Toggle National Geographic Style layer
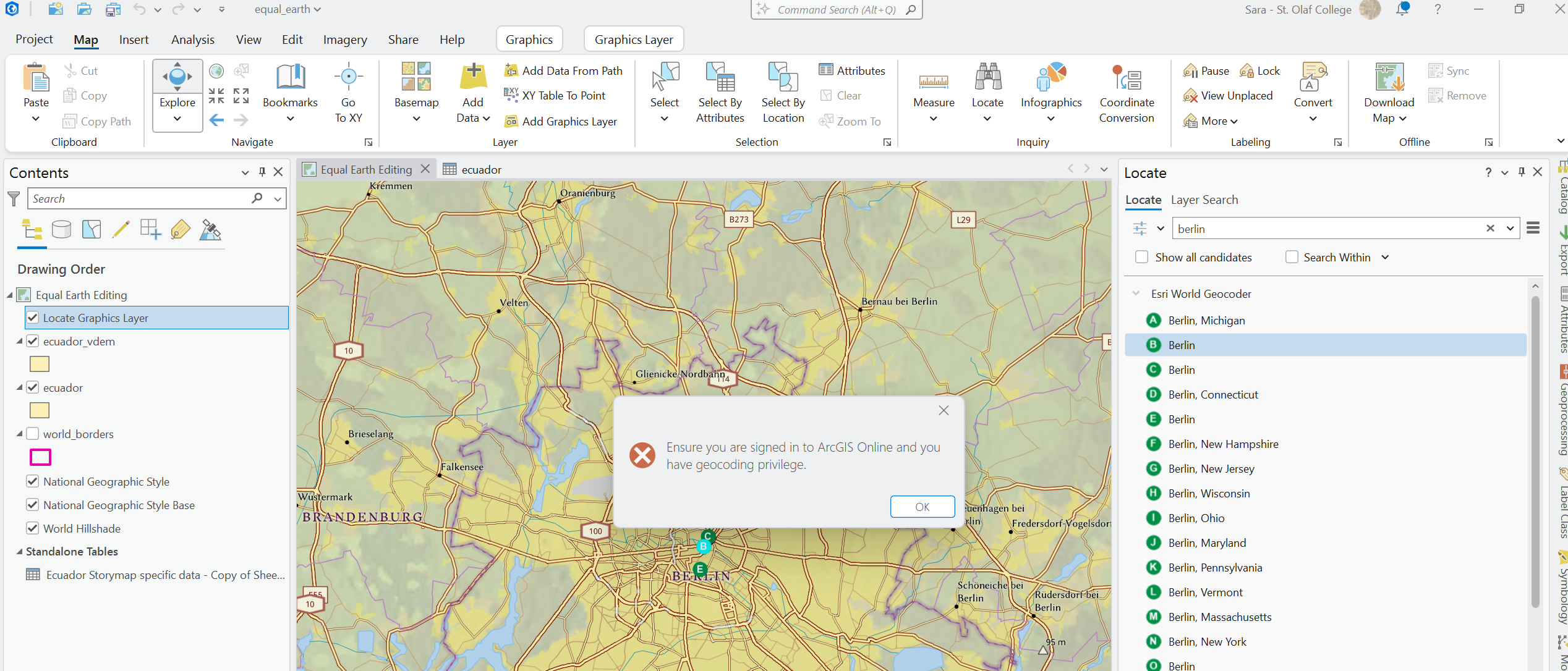Image resolution: width=1568 pixels, height=671 pixels. pos(33,481)
